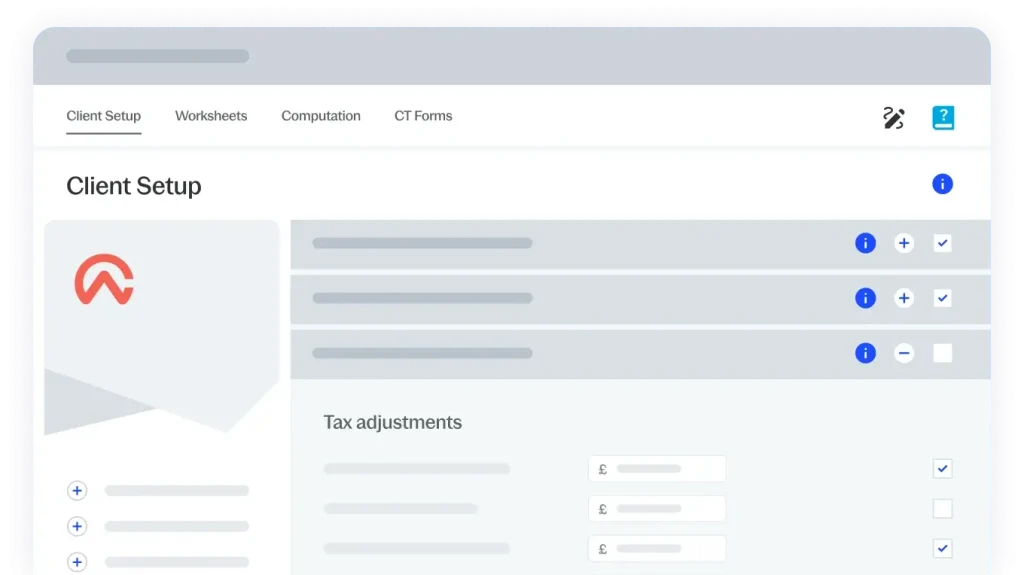Go to the CT Forms tab
The height and width of the screenshot is (575, 1024).
pyautogui.click(x=423, y=116)
